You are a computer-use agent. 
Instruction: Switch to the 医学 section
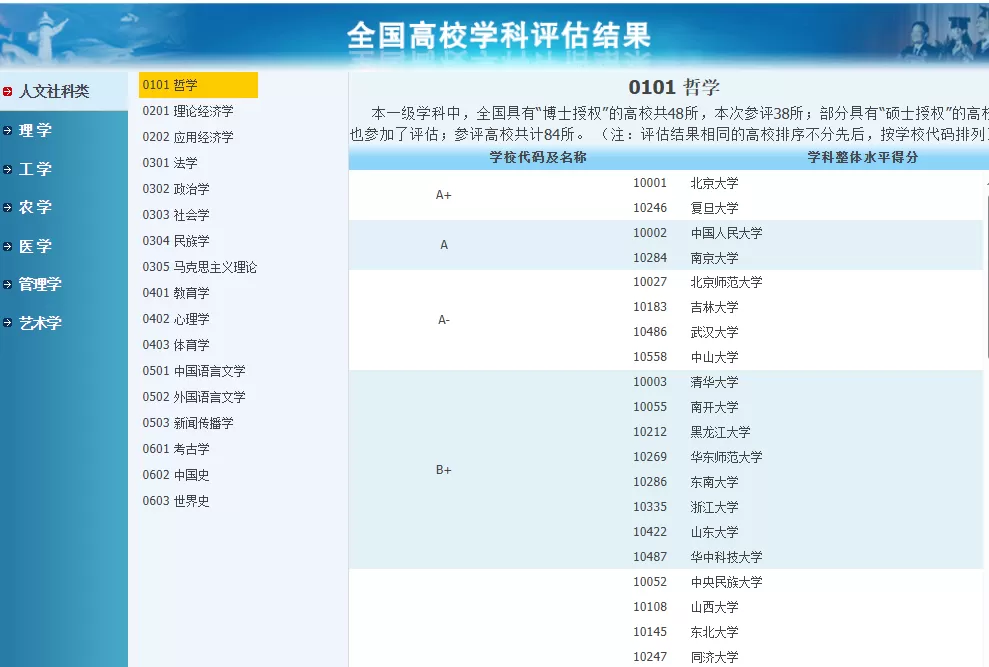tap(35, 246)
